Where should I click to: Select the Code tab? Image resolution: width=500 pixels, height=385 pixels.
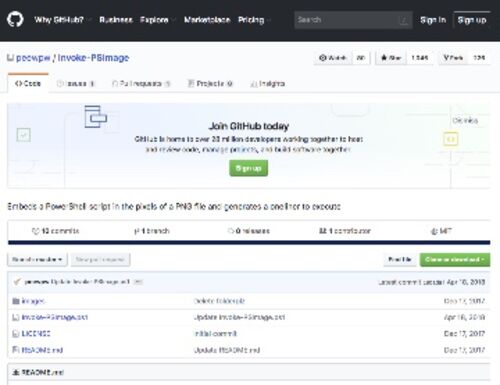pos(28,83)
